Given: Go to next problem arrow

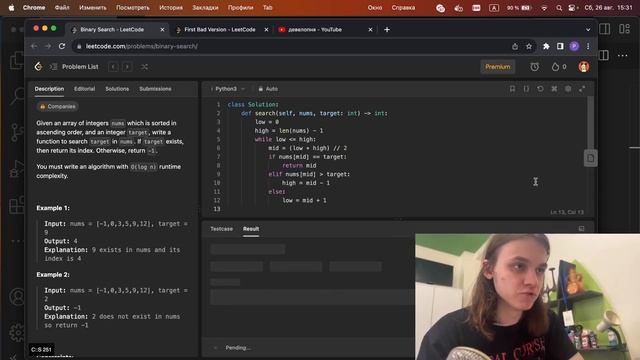Looking at the screenshot, I should (127, 67).
